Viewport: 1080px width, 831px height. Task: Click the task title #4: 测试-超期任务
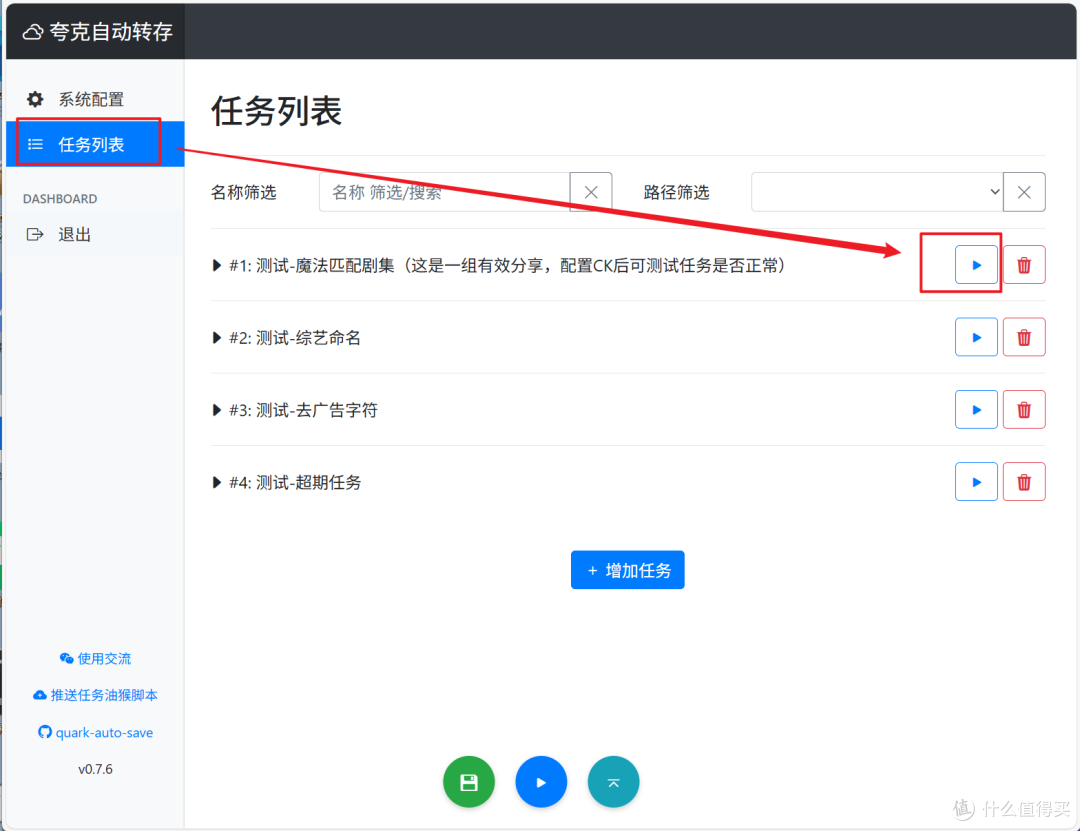(x=295, y=482)
